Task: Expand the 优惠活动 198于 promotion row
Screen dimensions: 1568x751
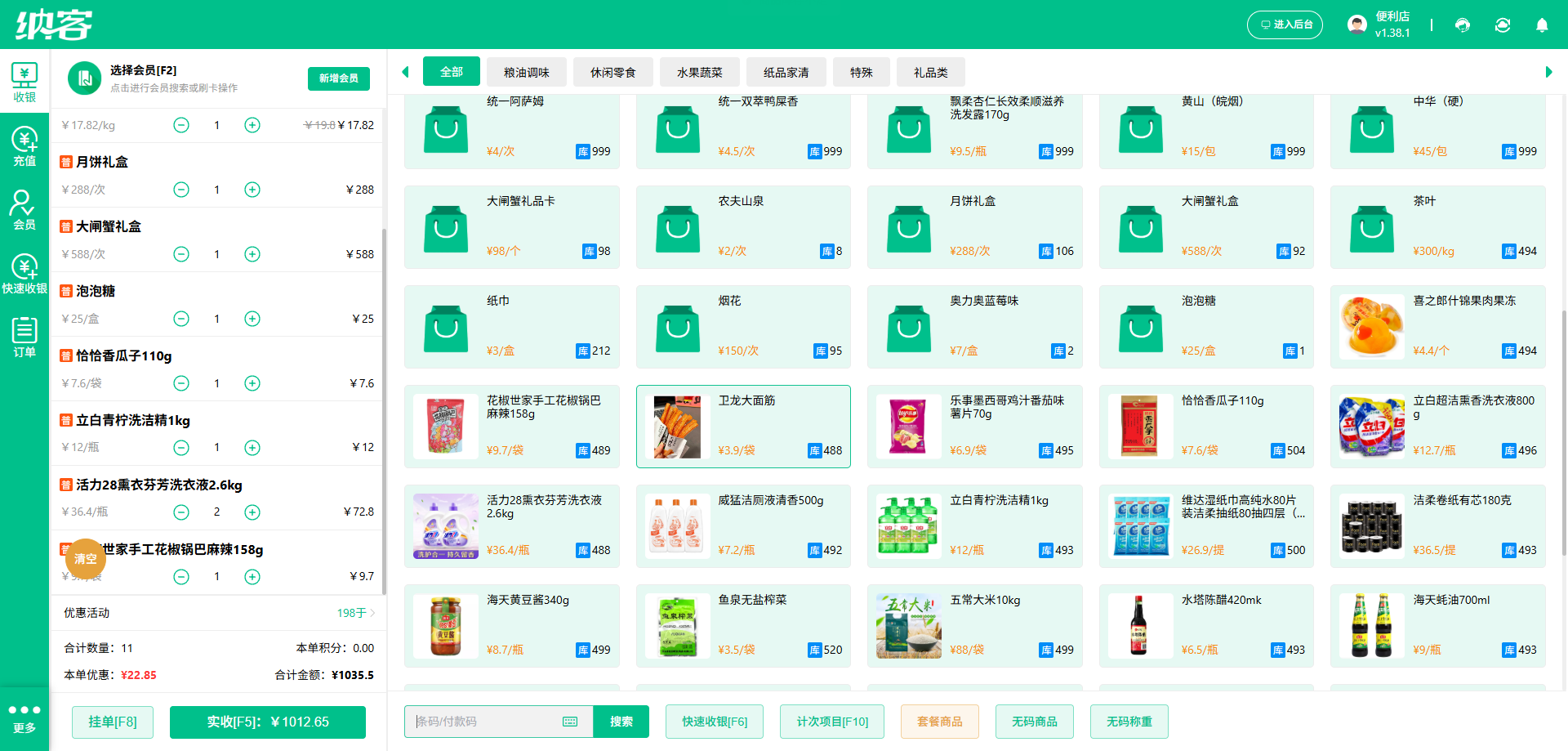Action: pos(219,613)
